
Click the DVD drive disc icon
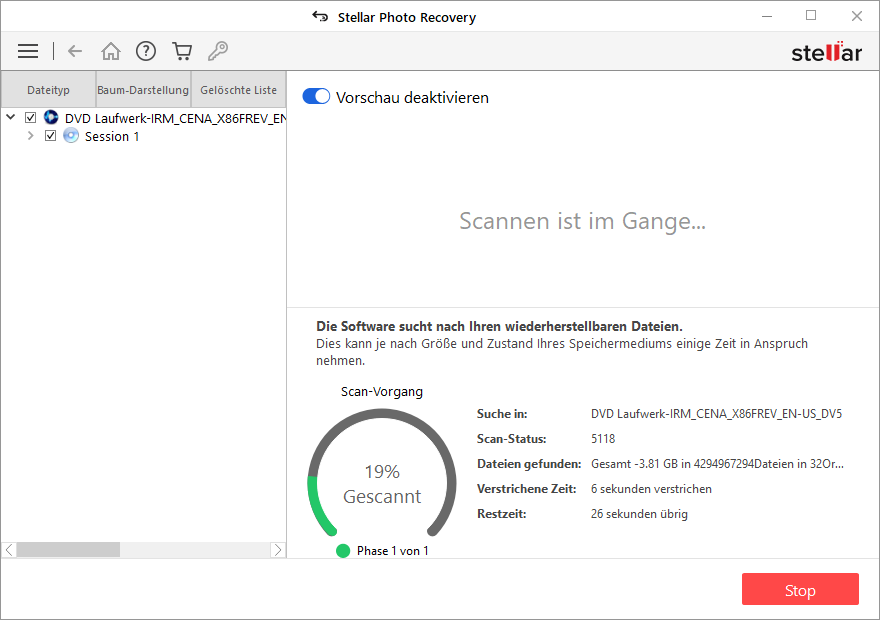point(51,117)
